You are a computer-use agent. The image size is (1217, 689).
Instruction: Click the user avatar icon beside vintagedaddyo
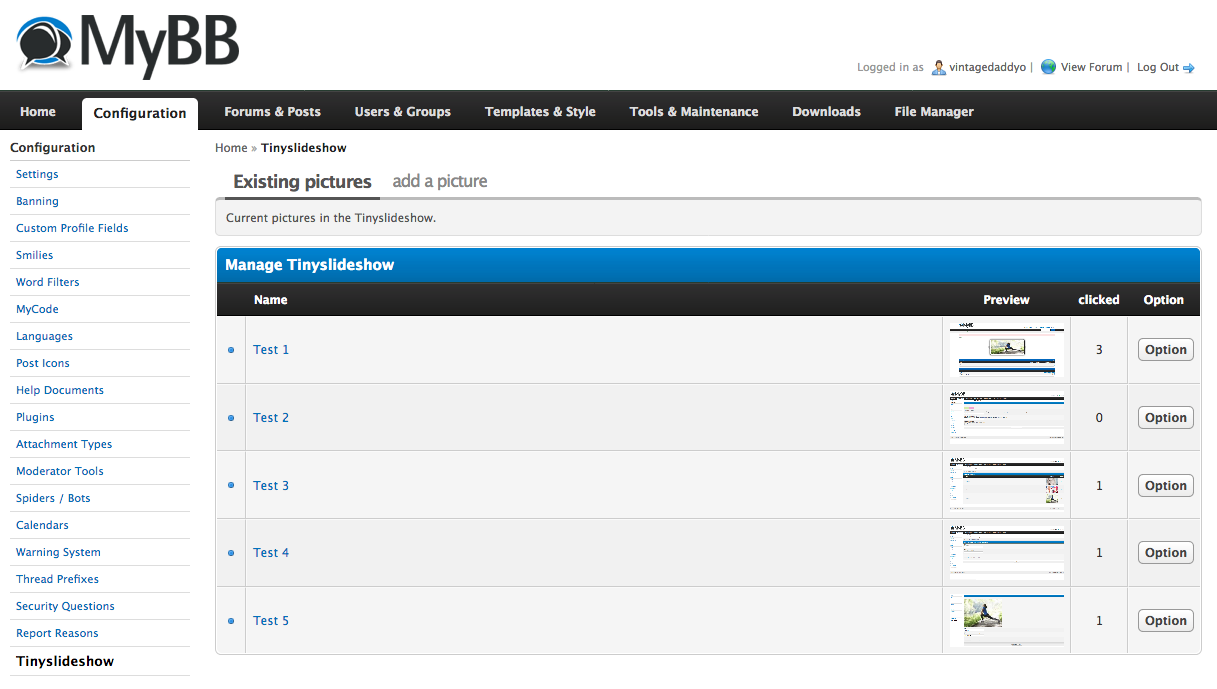(938, 67)
